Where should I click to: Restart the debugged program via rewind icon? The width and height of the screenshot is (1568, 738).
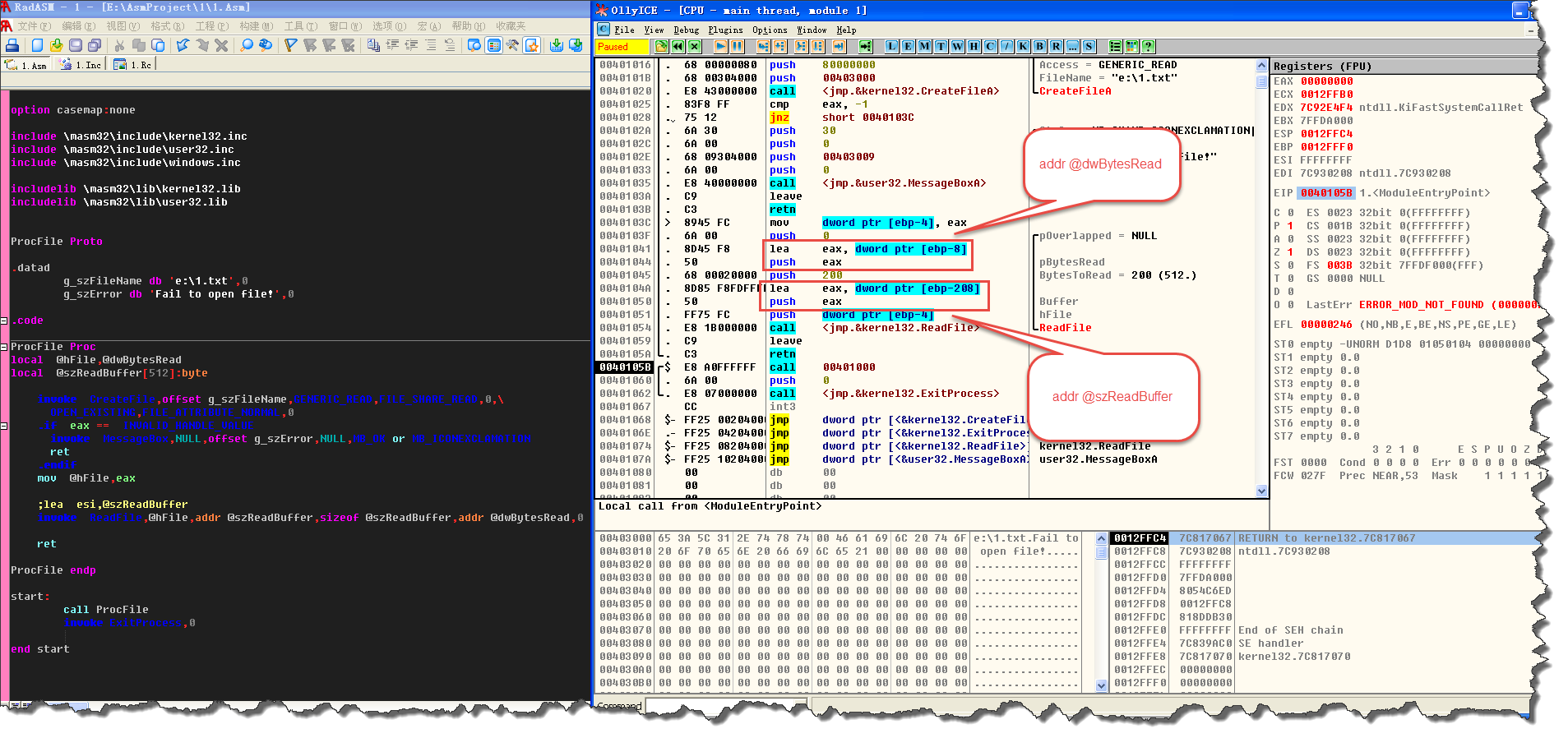point(678,47)
